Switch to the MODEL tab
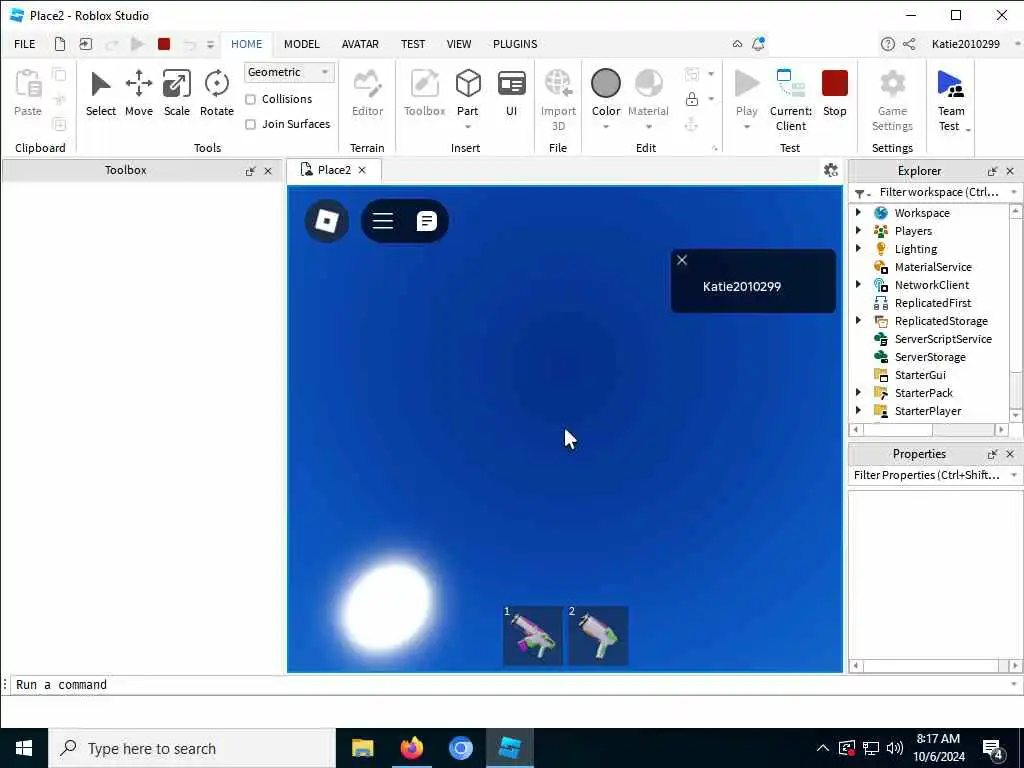 [x=301, y=44]
